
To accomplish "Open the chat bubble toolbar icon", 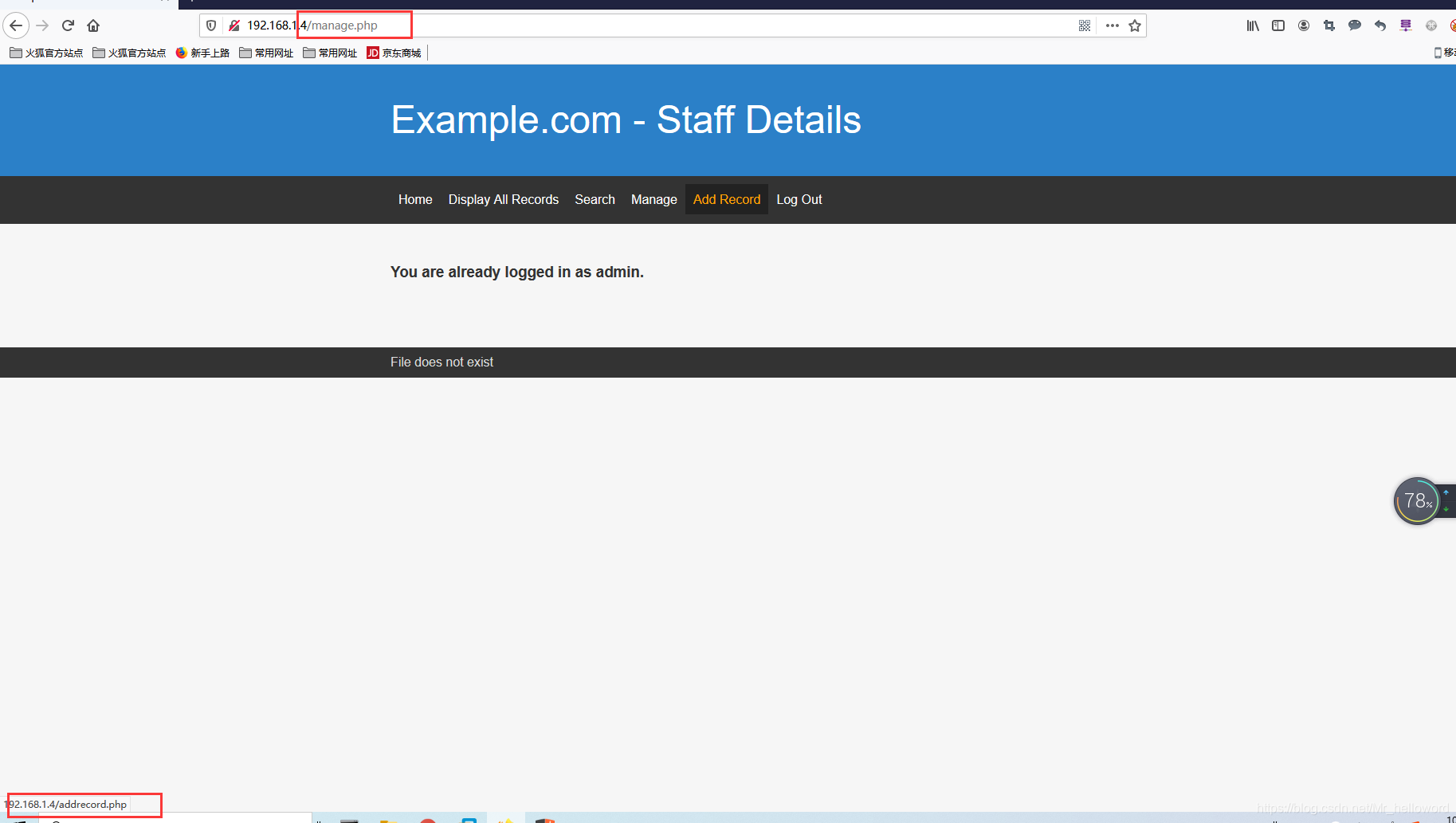I will coord(1355,25).
